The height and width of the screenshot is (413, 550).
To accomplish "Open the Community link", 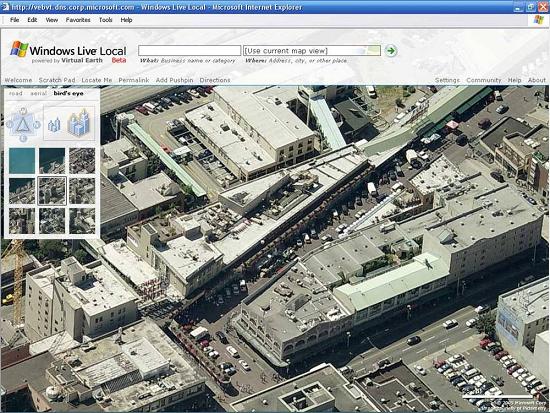I will point(484,80).
